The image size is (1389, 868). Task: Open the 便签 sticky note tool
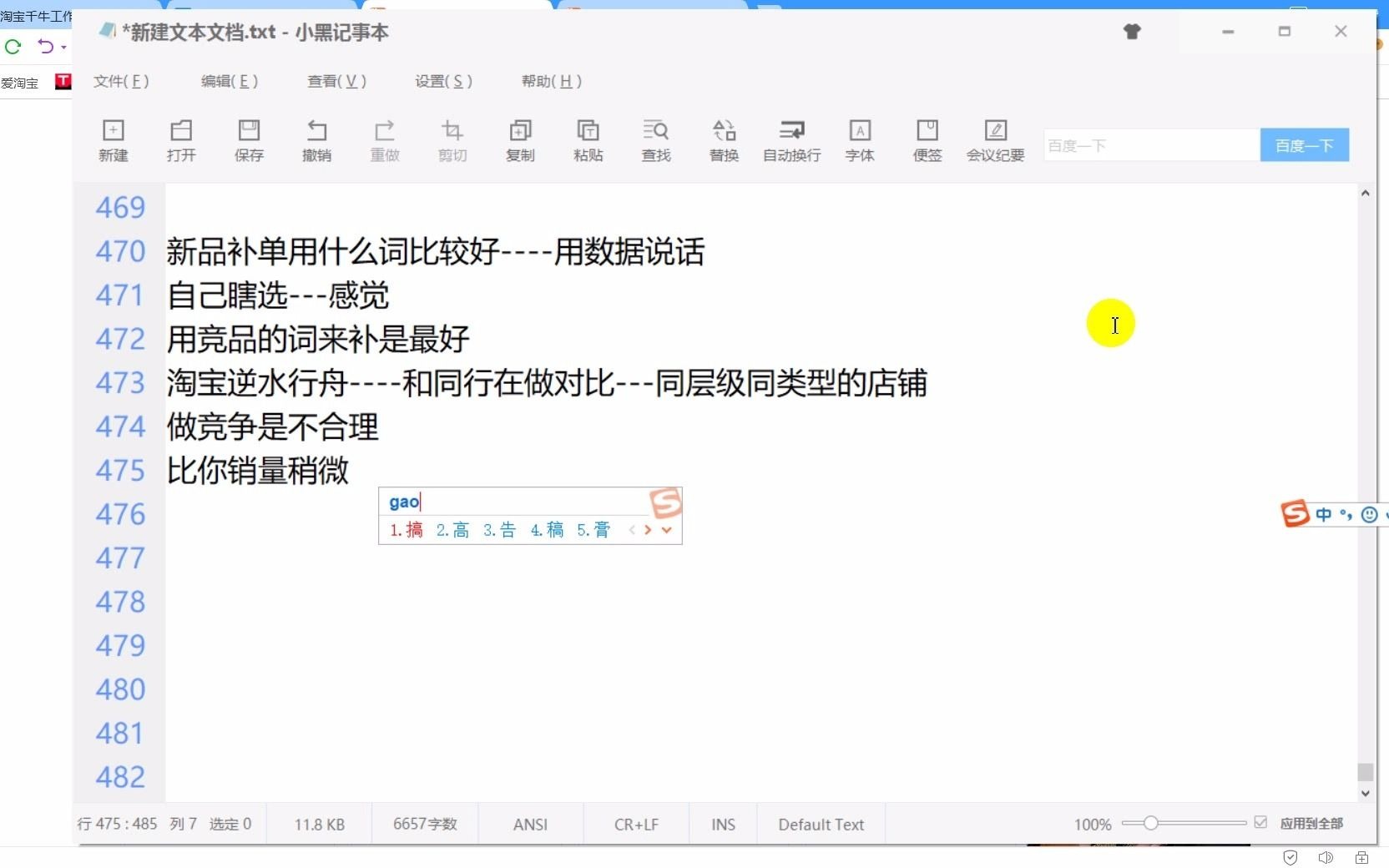pyautogui.click(x=927, y=140)
